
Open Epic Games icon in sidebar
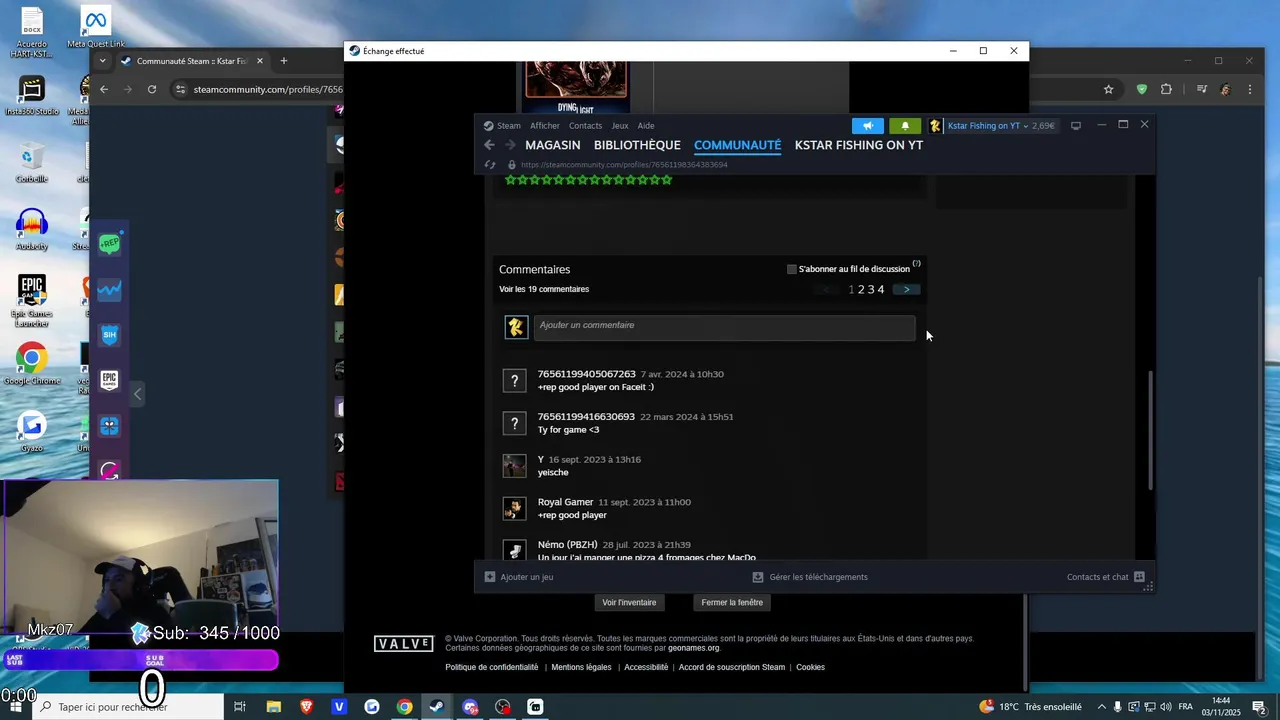(x=109, y=380)
